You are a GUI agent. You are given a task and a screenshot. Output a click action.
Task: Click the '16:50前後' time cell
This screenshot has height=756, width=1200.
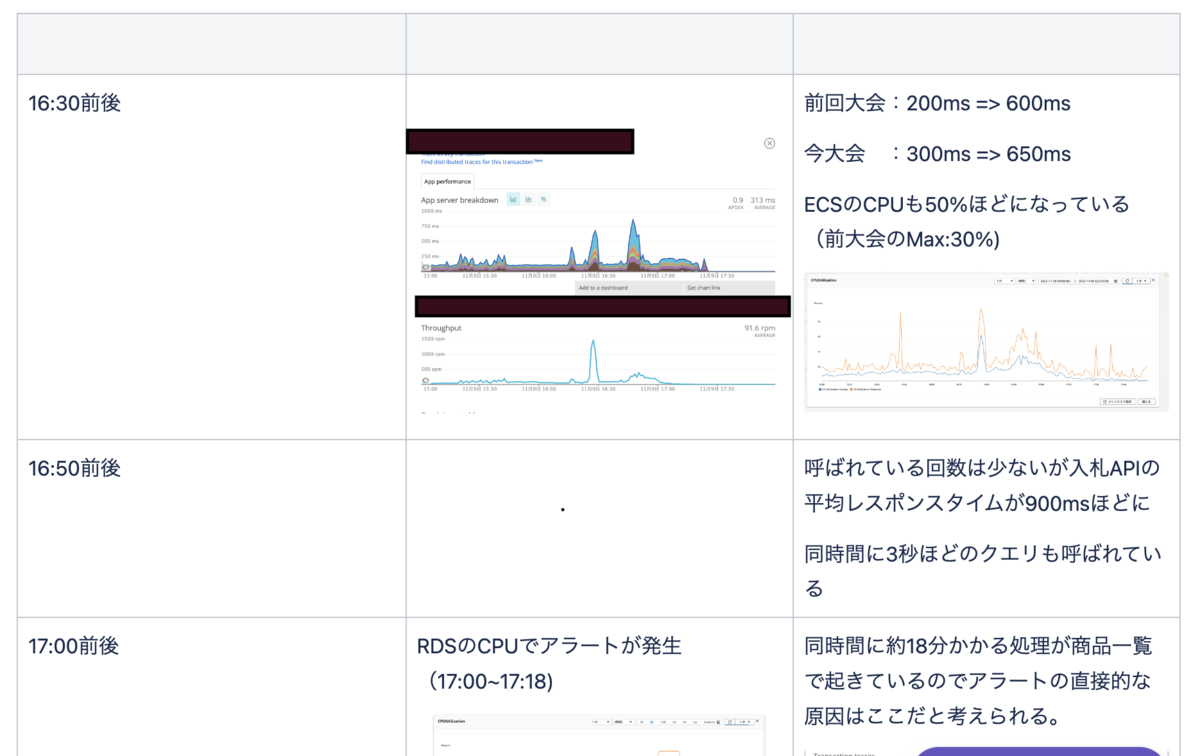(x=74, y=468)
